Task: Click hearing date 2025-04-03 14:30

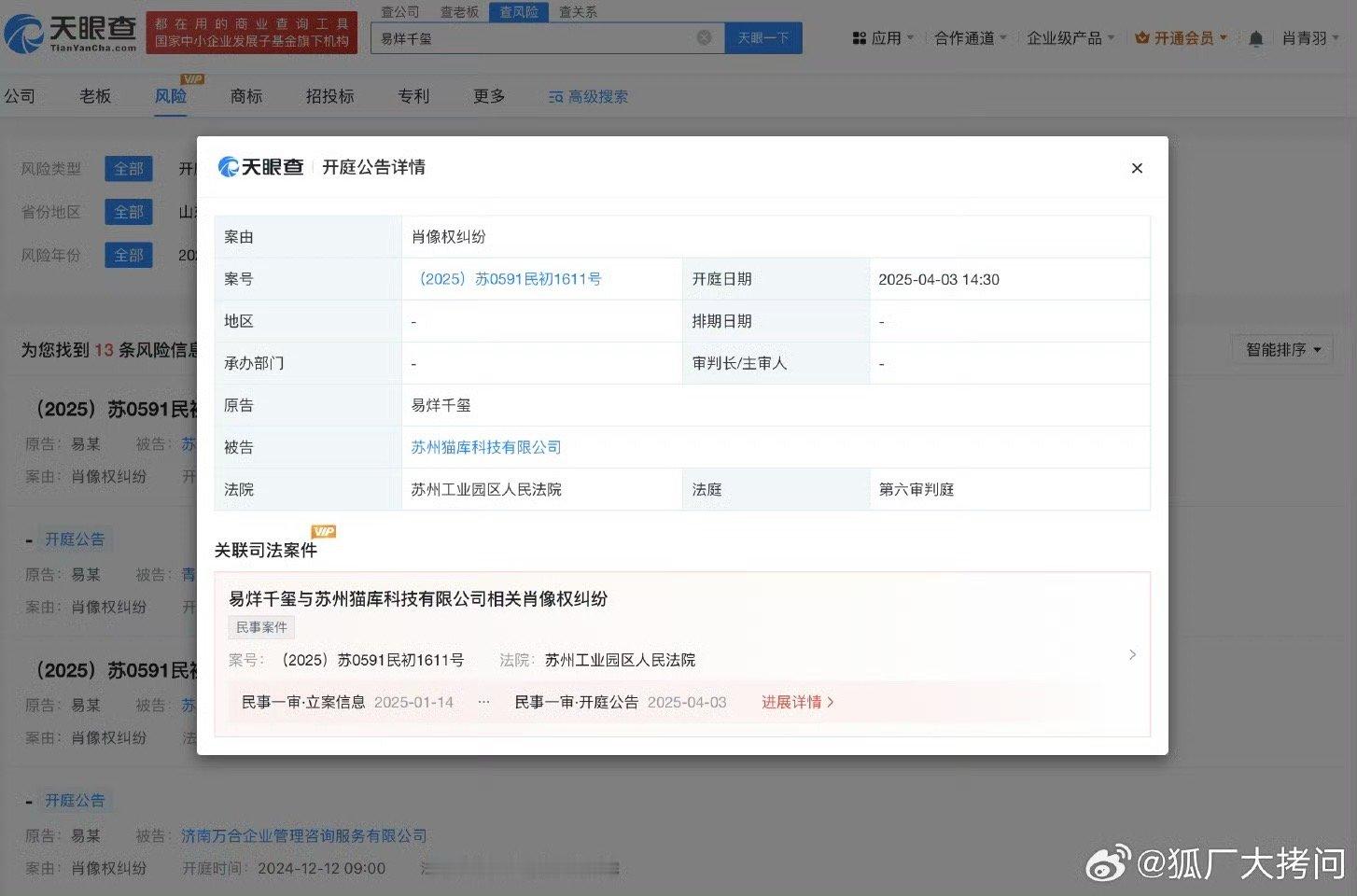Action: coord(939,279)
